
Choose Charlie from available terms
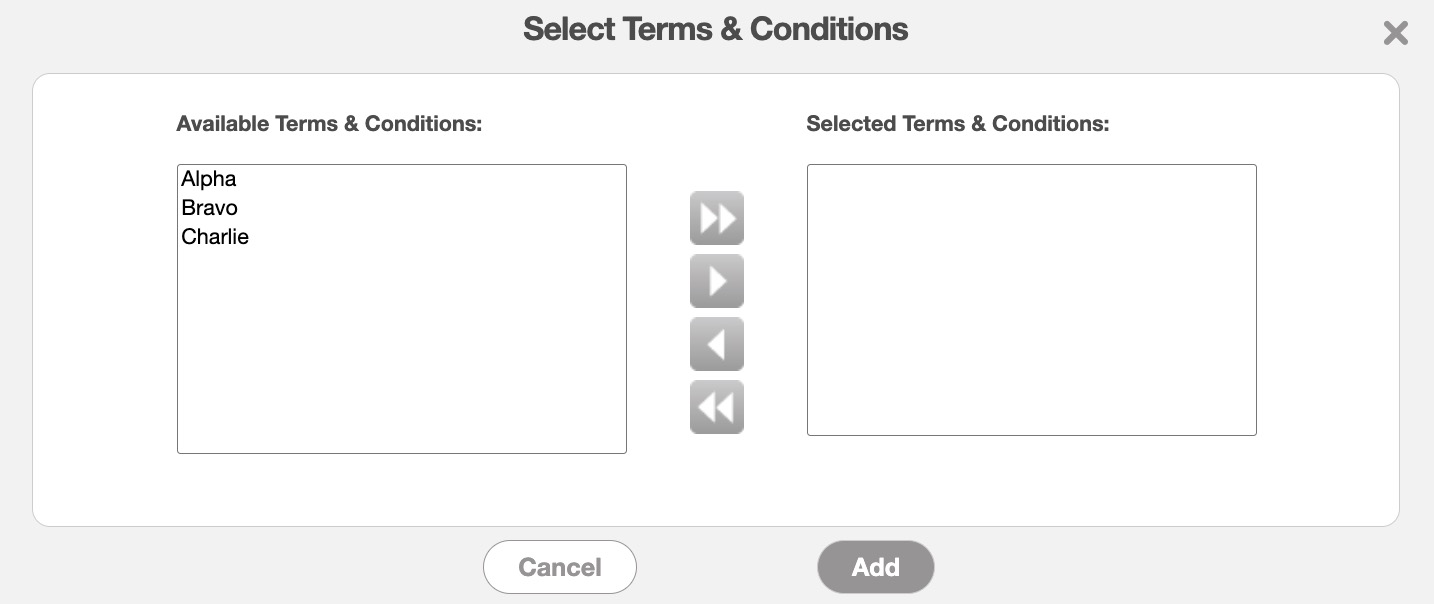click(x=215, y=237)
